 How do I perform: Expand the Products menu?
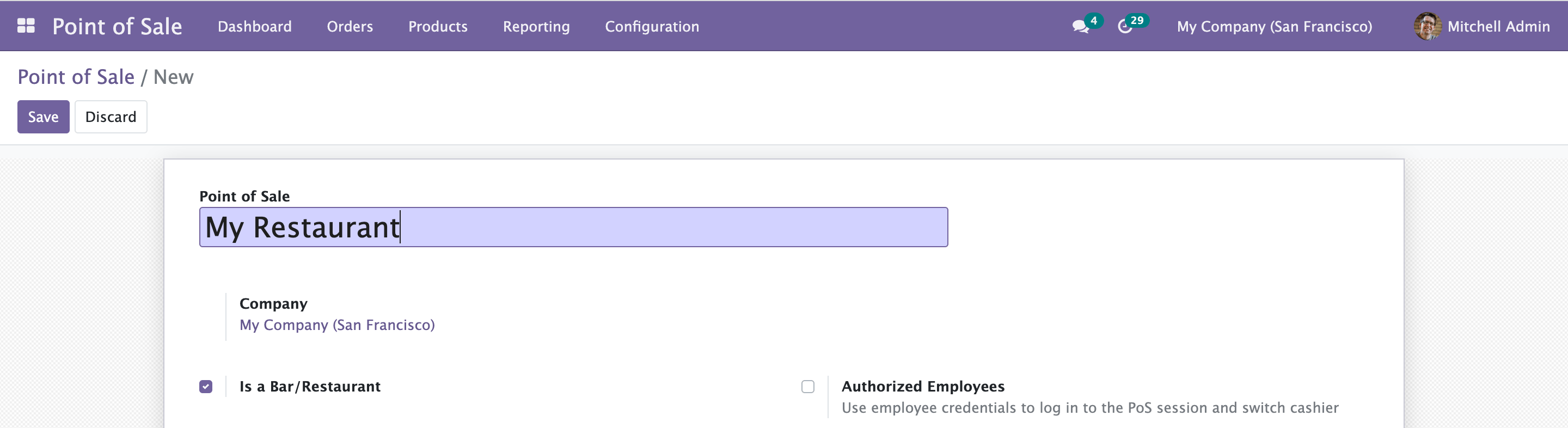tap(438, 26)
